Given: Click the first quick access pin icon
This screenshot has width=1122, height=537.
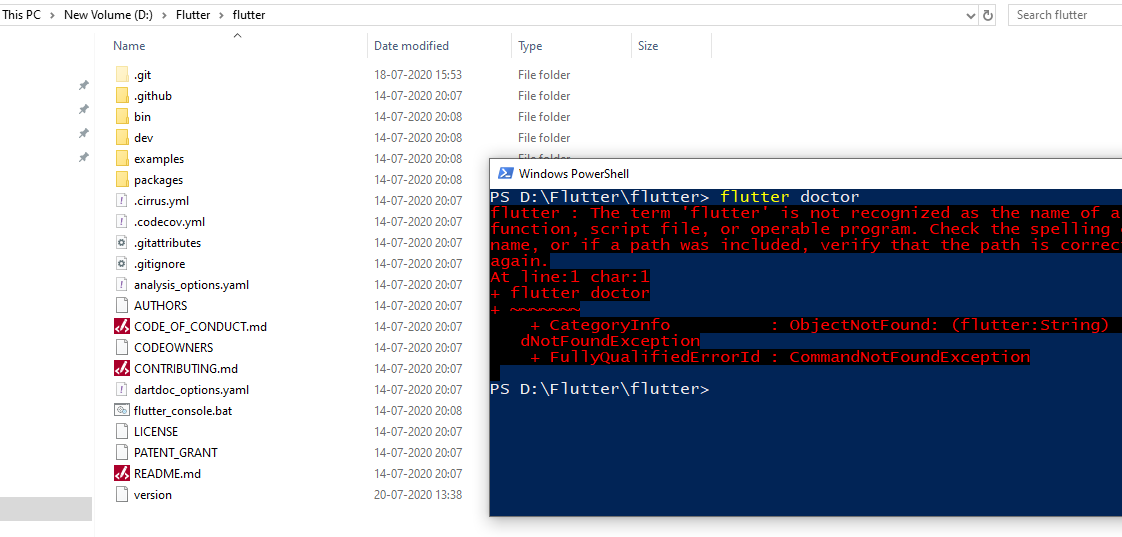Looking at the screenshot, I should pyautogui.click(x=84, y=85).
